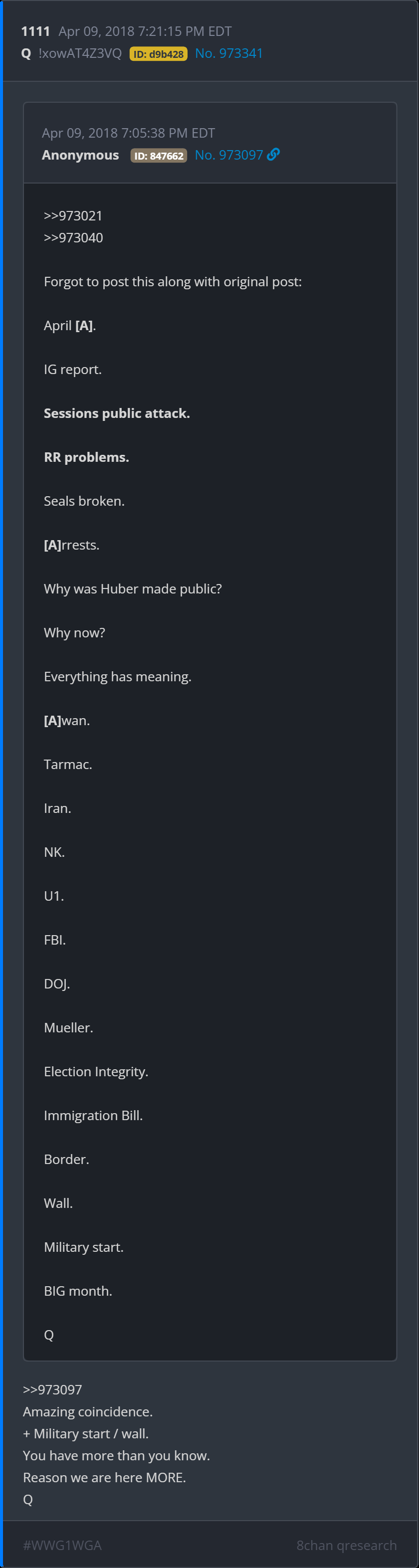Click the >>973097 reference in Q's reply
Viewport: 419px width, 1568px height.
point(52,1389)
